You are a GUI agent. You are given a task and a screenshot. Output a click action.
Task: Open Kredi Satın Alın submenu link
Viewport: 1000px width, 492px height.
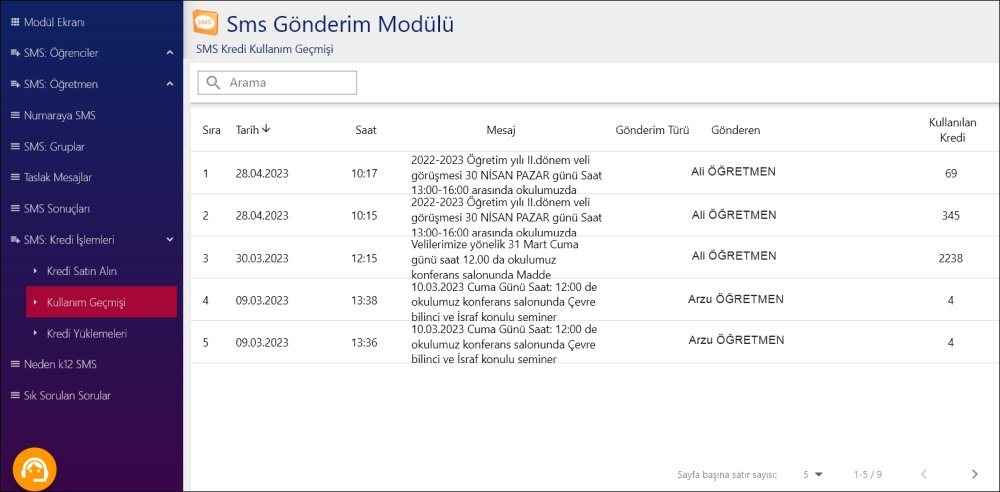[88, 271]
